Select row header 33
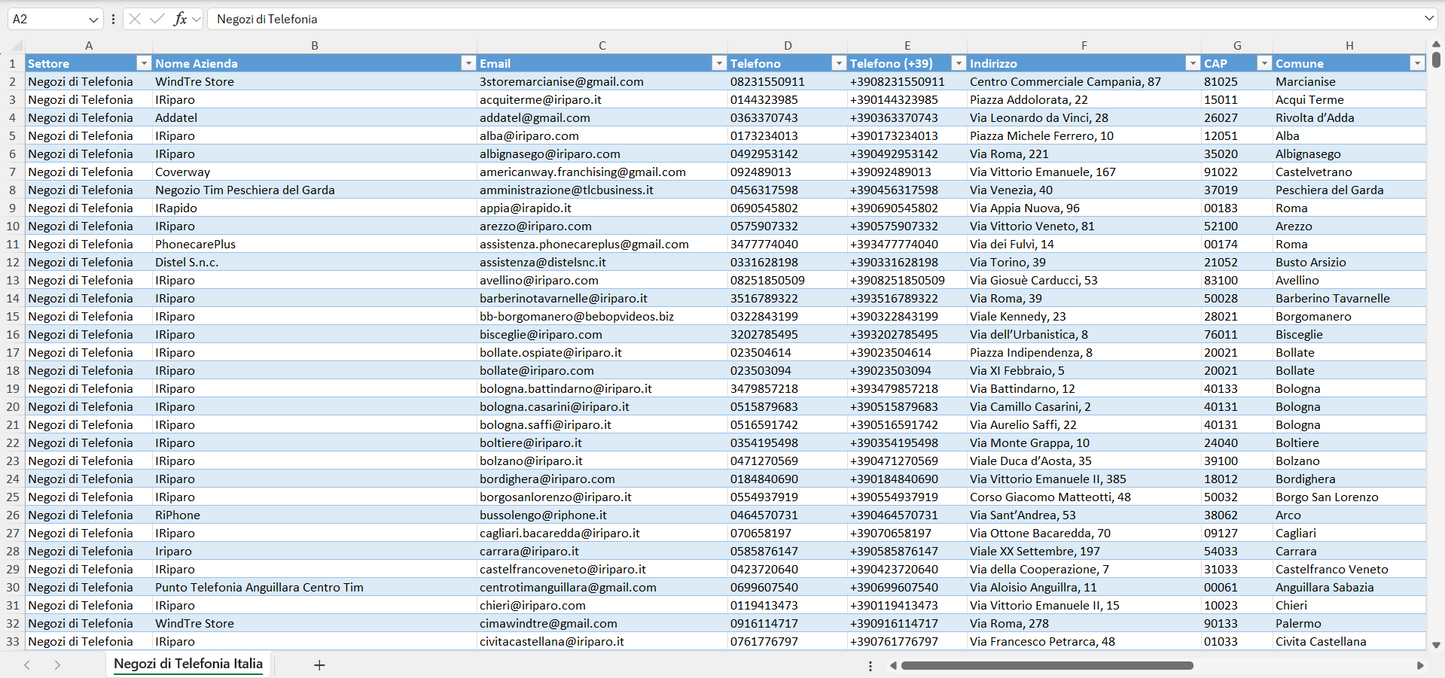Screen dimensions: 1445x678 tap(12, 641)
